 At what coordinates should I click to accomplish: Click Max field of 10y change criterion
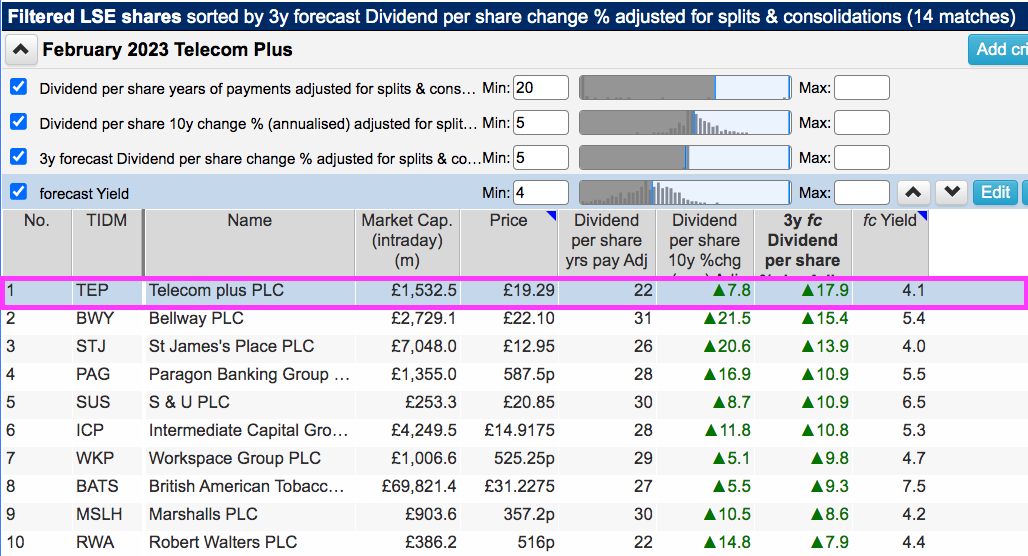pos(861,123)
